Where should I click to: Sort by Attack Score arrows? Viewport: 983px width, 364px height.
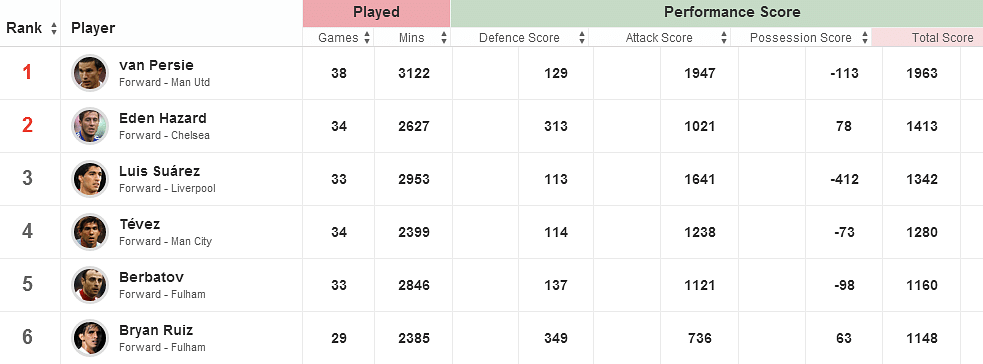[x=725, y=38]
